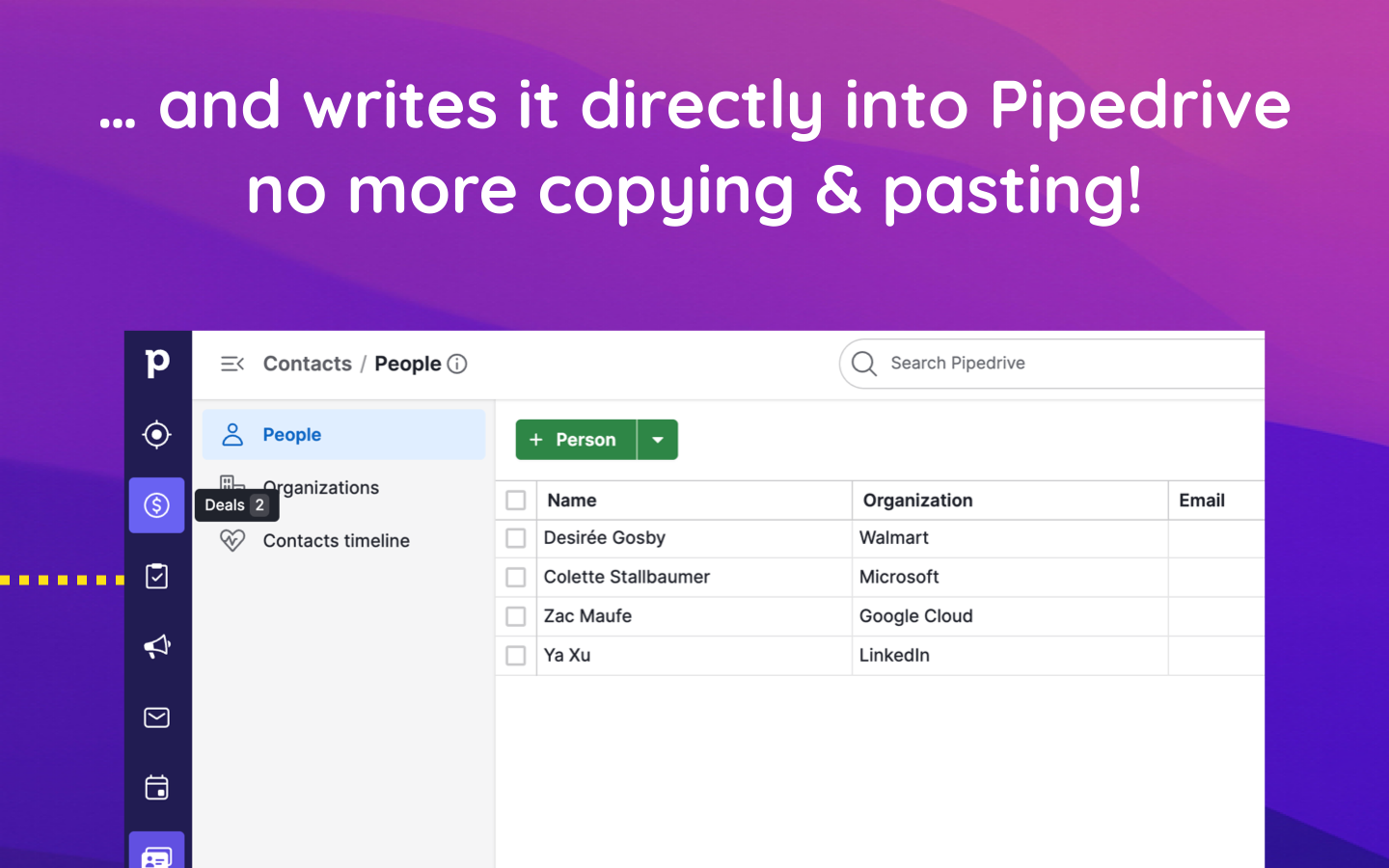The height and width of the screenshot is (868, 1389).
Task: Open the Google Cloud organization cell
Action: pyautogui.click(x=916, y=616)
